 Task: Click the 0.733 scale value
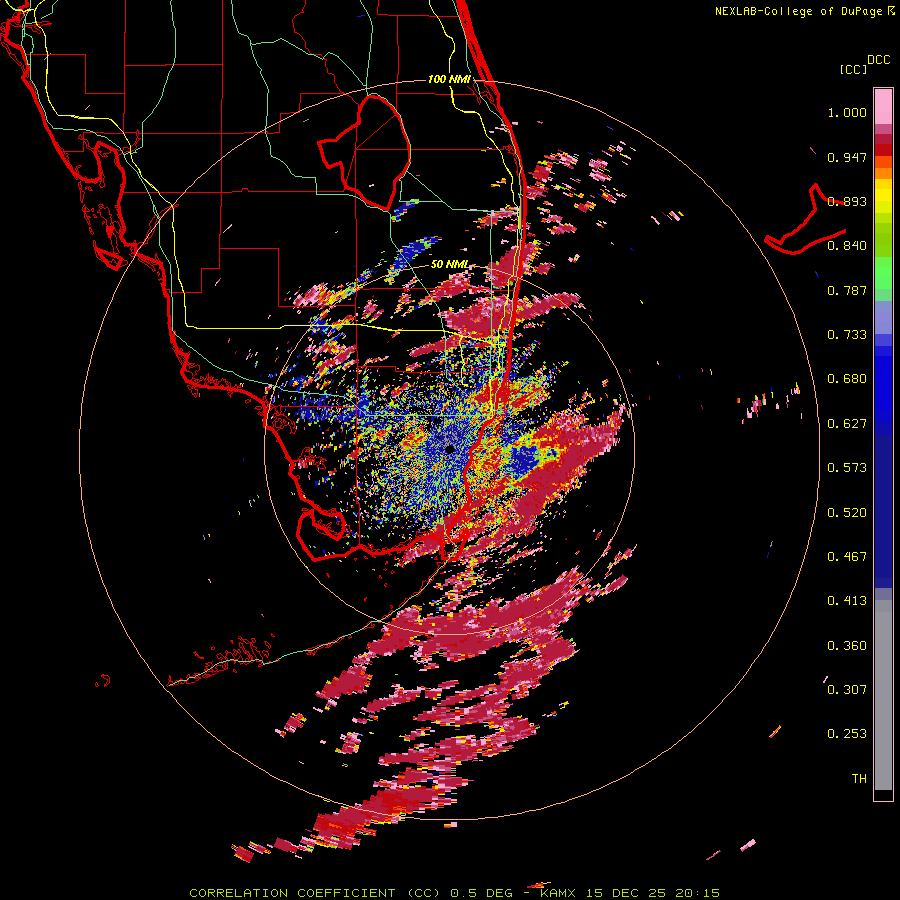pos(847,335)
